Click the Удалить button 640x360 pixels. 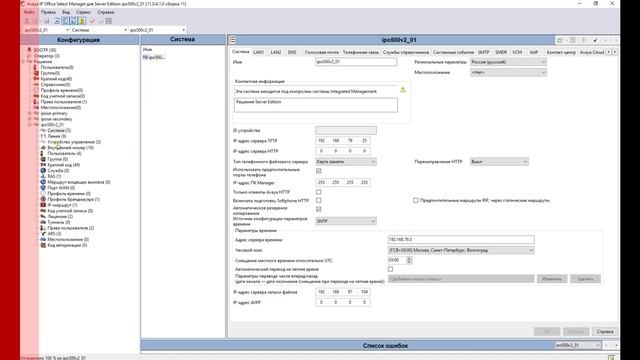pyautogui.click(x=585, y=279)
